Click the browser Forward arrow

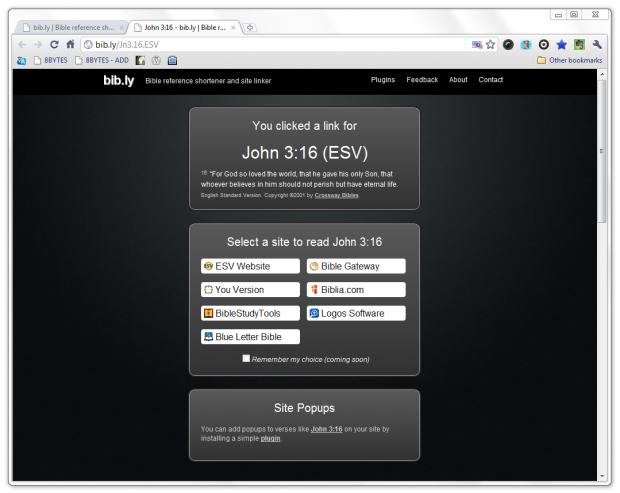38,45
